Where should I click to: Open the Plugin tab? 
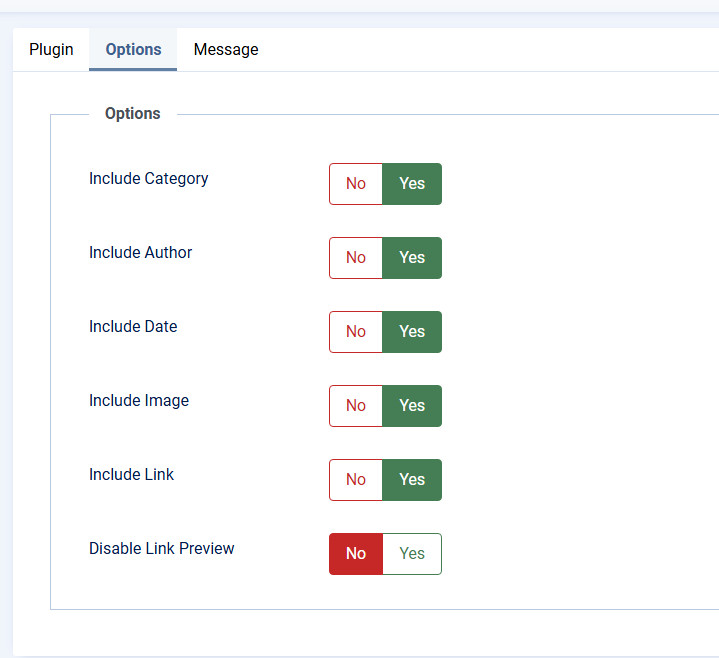[51, 49]
